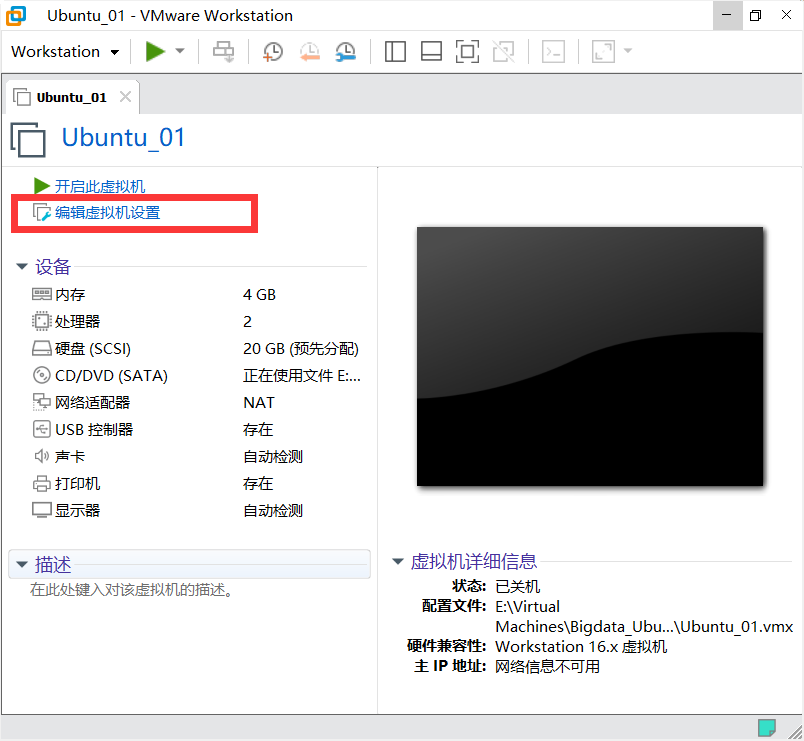Screen dimensions: 804x741
Task: Click the 20 GB (预先分配) value
Action: [301, 349]
